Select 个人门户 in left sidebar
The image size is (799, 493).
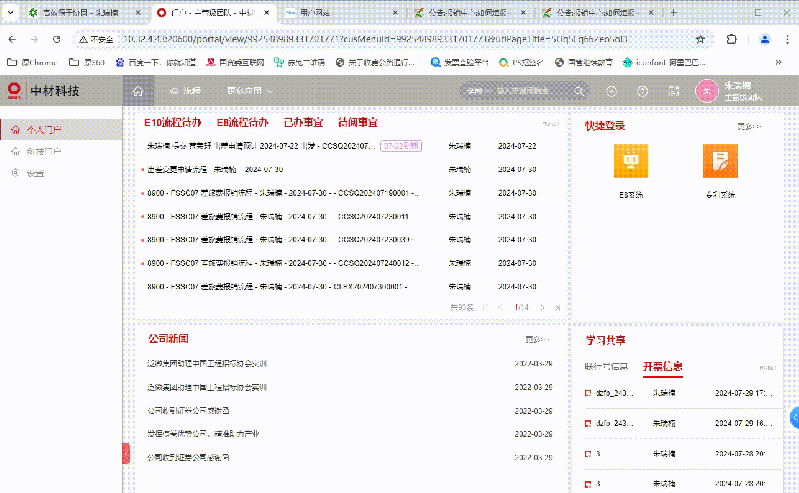coord(61,129)
